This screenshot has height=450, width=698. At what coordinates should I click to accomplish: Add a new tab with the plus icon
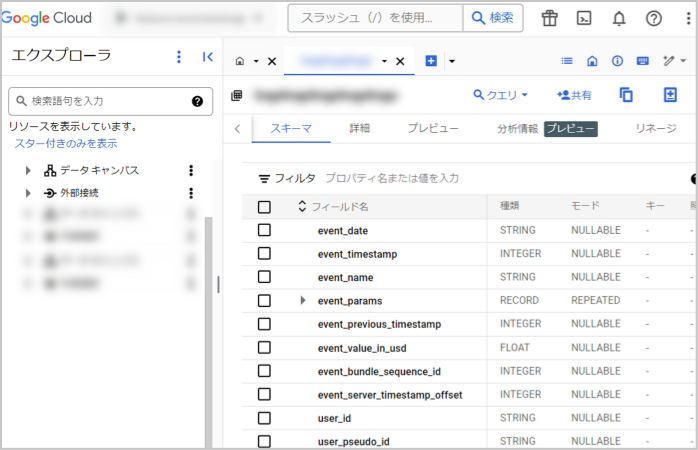coord(431,61)
